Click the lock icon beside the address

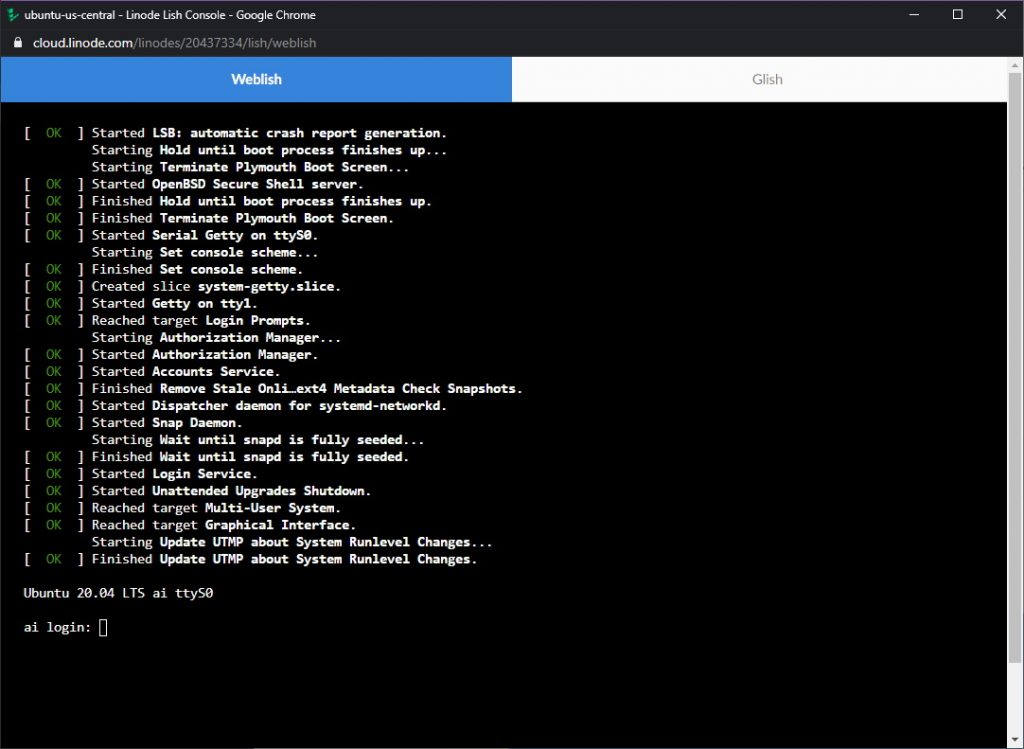point(18,42)
